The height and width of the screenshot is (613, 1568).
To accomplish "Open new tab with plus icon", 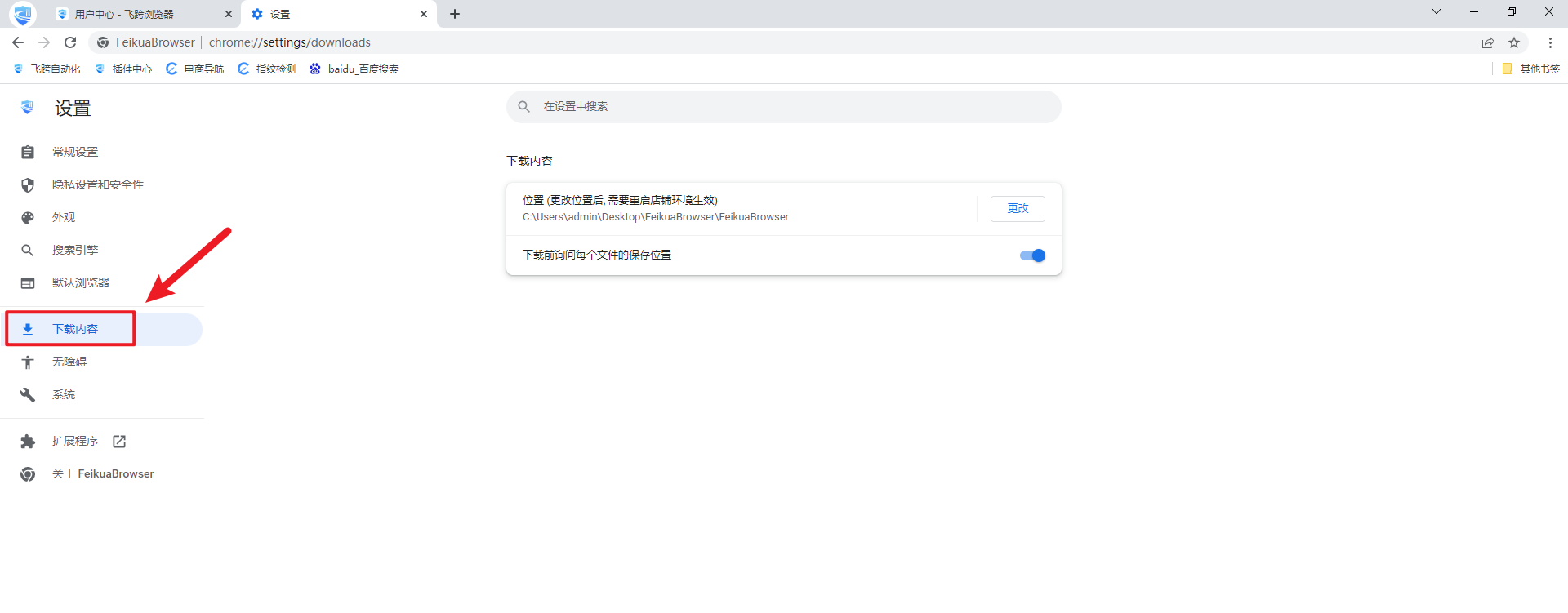I will [x=455, y=14].
